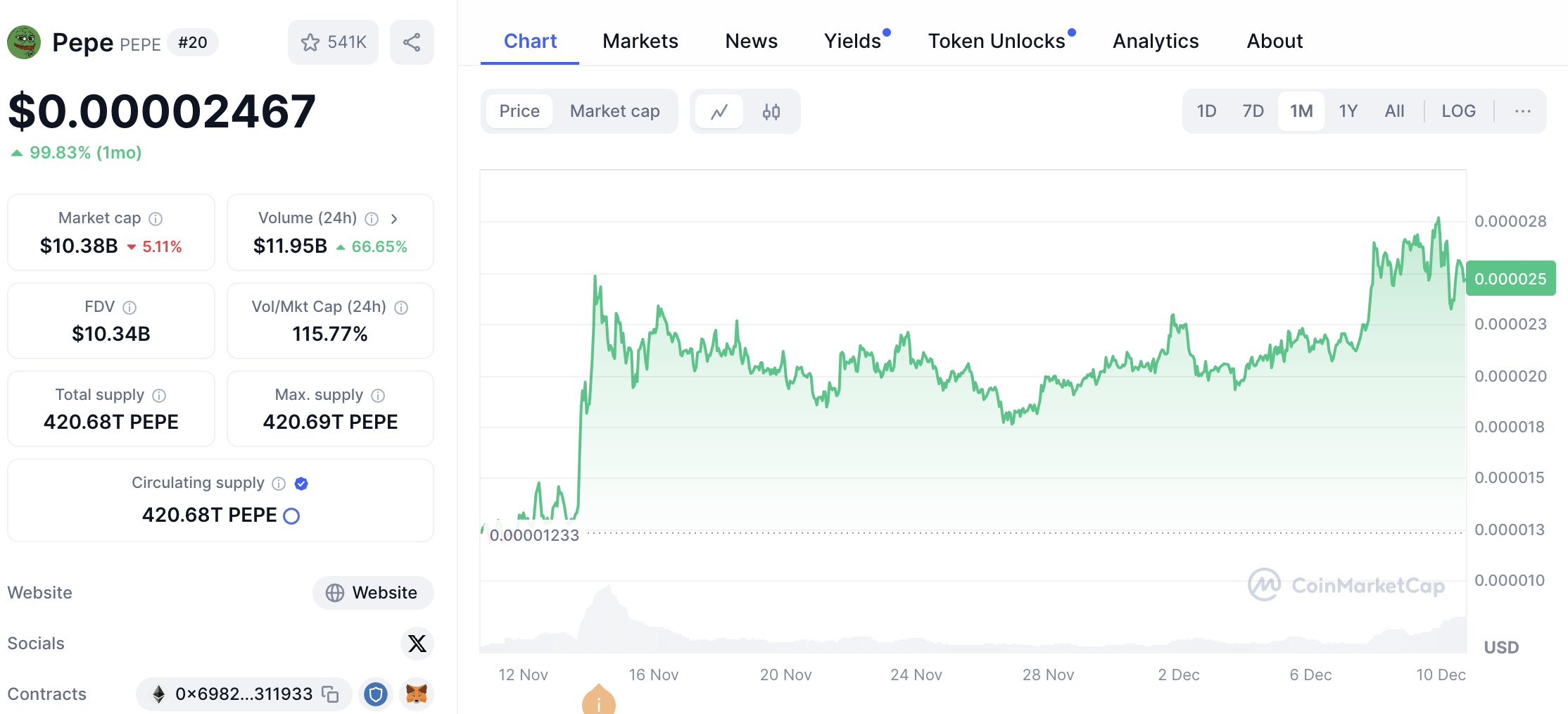Select the line chart view icon
Screen dimensions: 1568x714
click(719, 111)
